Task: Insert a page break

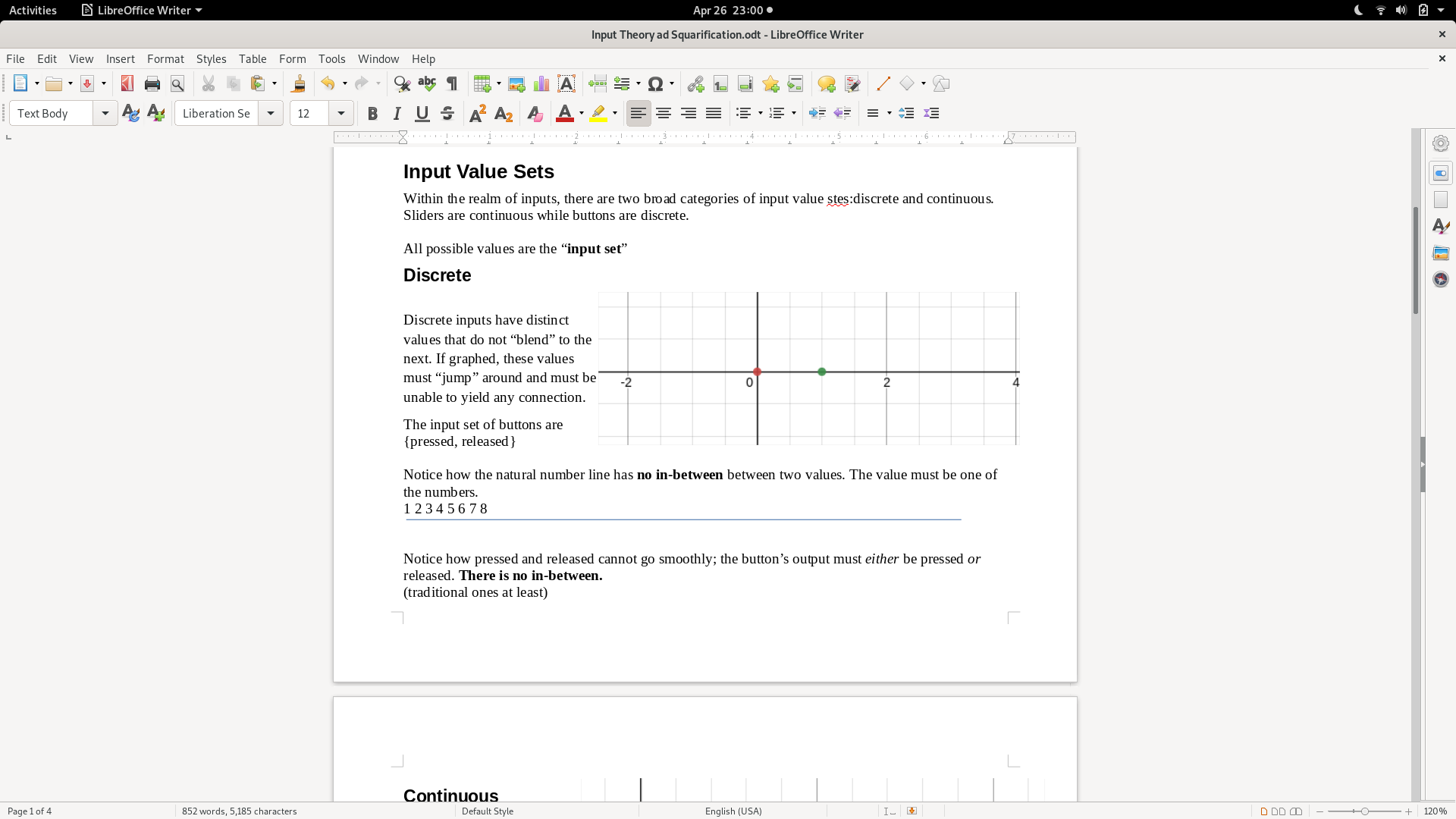Action: [598, 84]
